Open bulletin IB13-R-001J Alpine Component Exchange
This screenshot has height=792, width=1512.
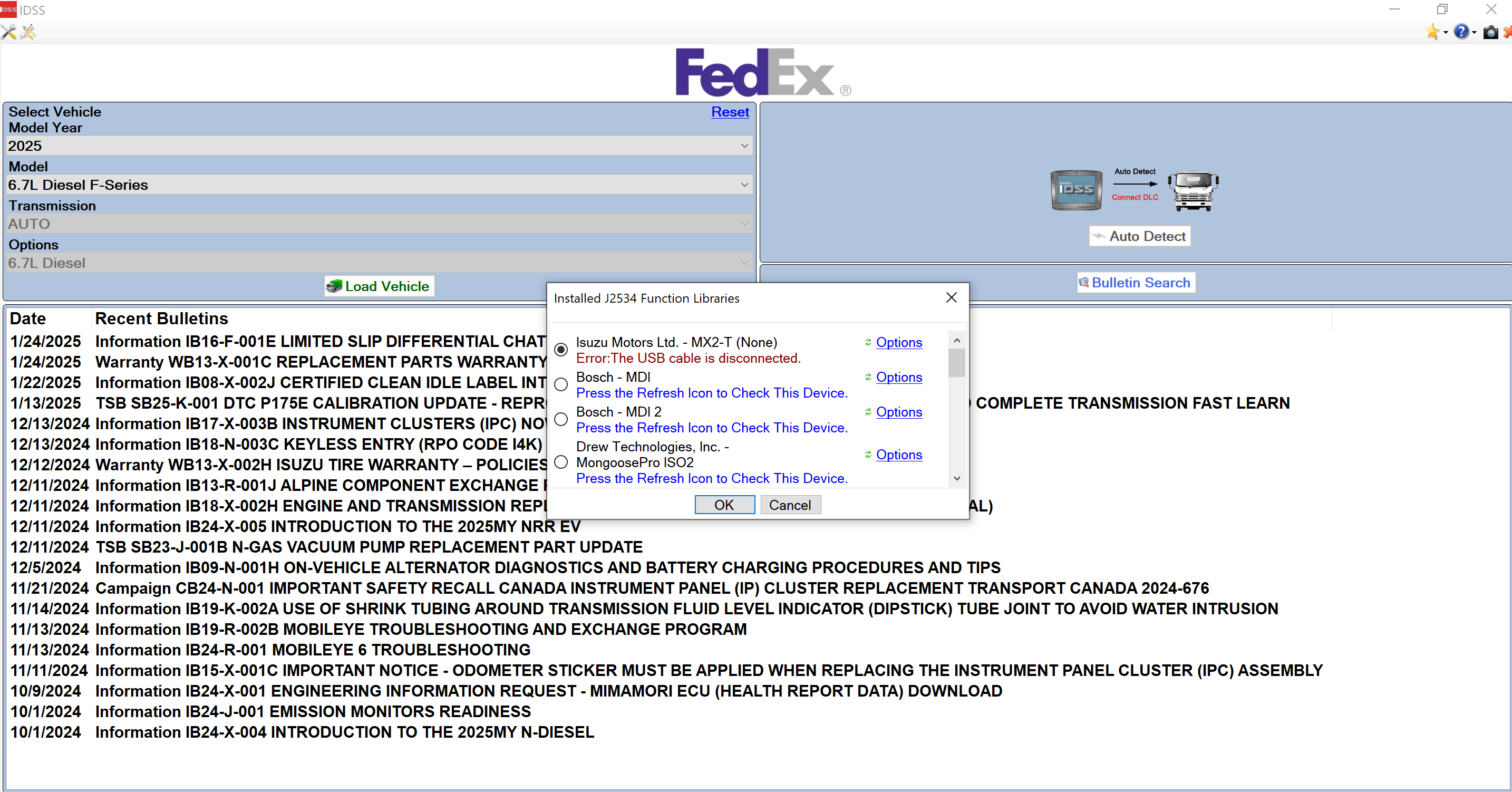point(321,486)
